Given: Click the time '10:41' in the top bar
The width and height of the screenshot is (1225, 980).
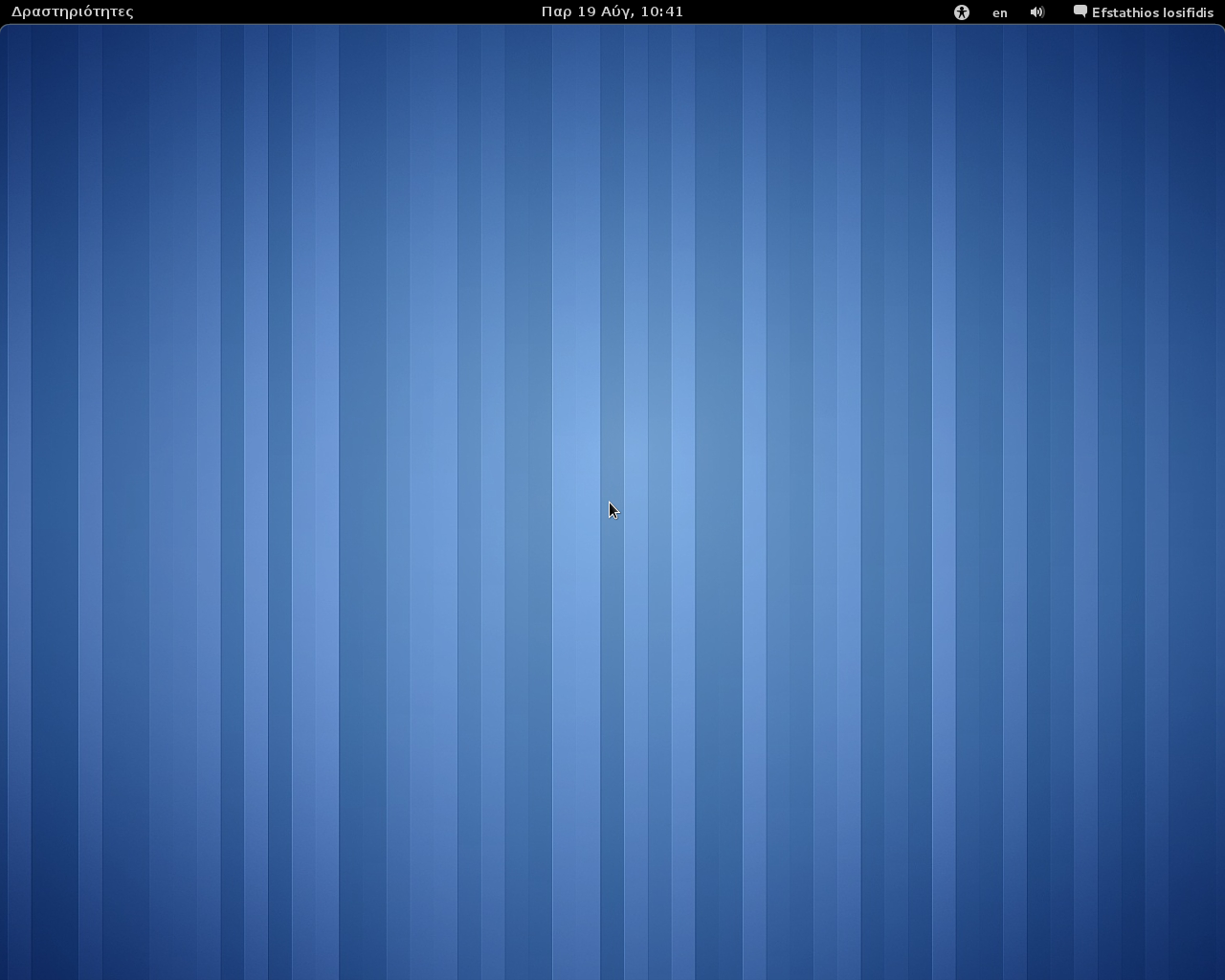Looking at the screenshot, I should [663, 11].
